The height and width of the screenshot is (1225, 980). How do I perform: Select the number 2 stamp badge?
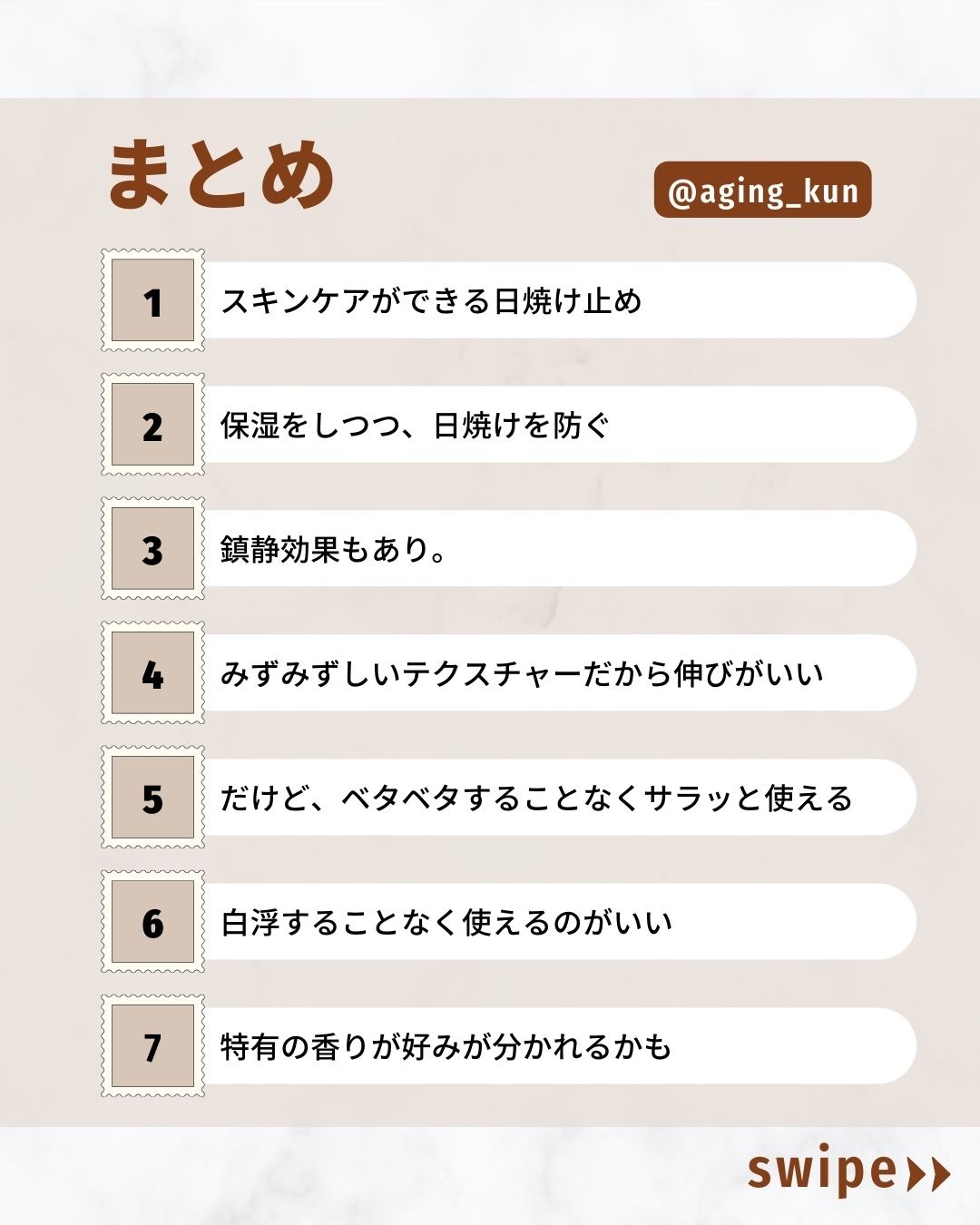[152, 425]
